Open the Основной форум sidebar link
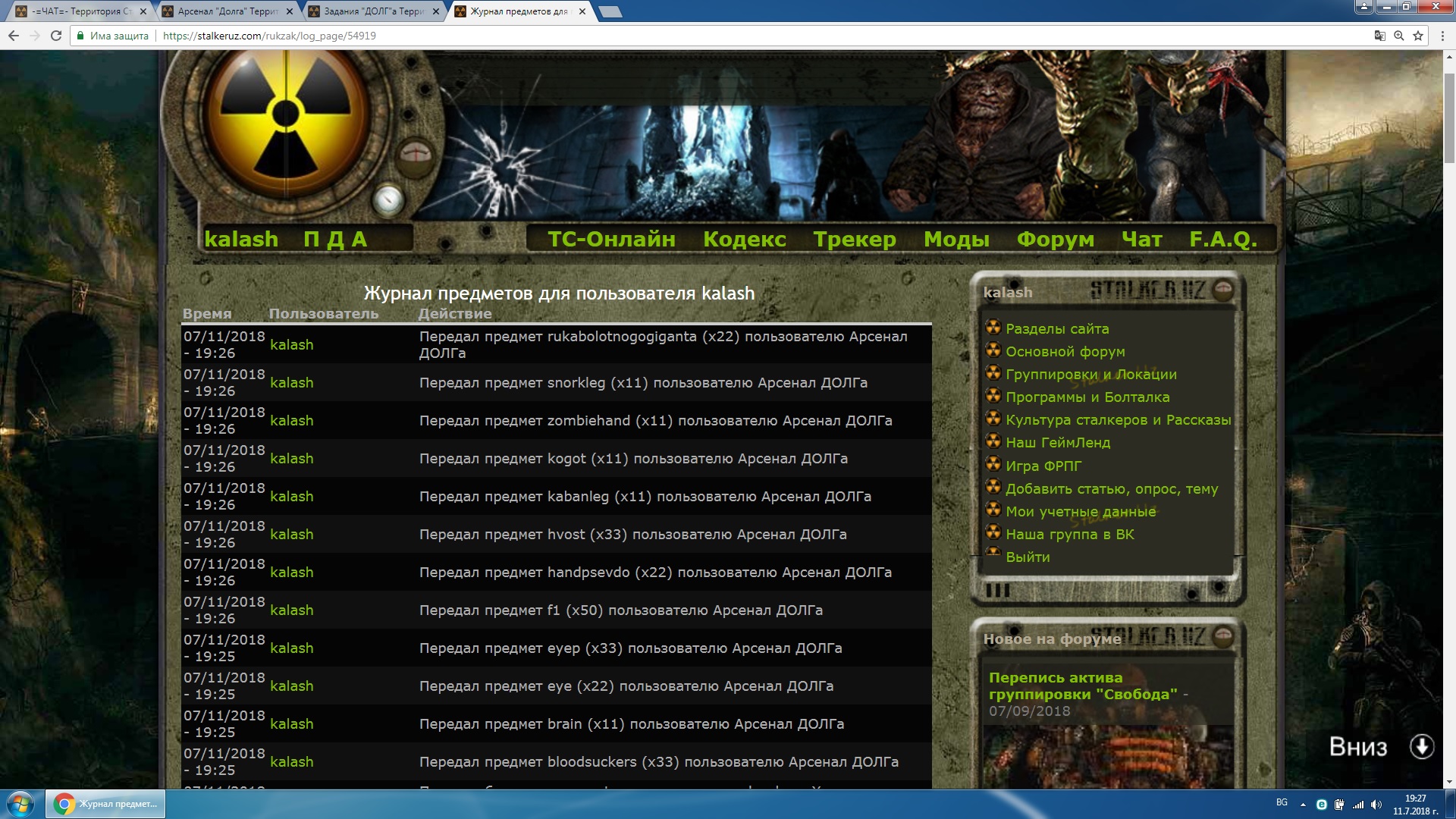This screenshot has height=819, width=1456. (x=1065, y=352)
